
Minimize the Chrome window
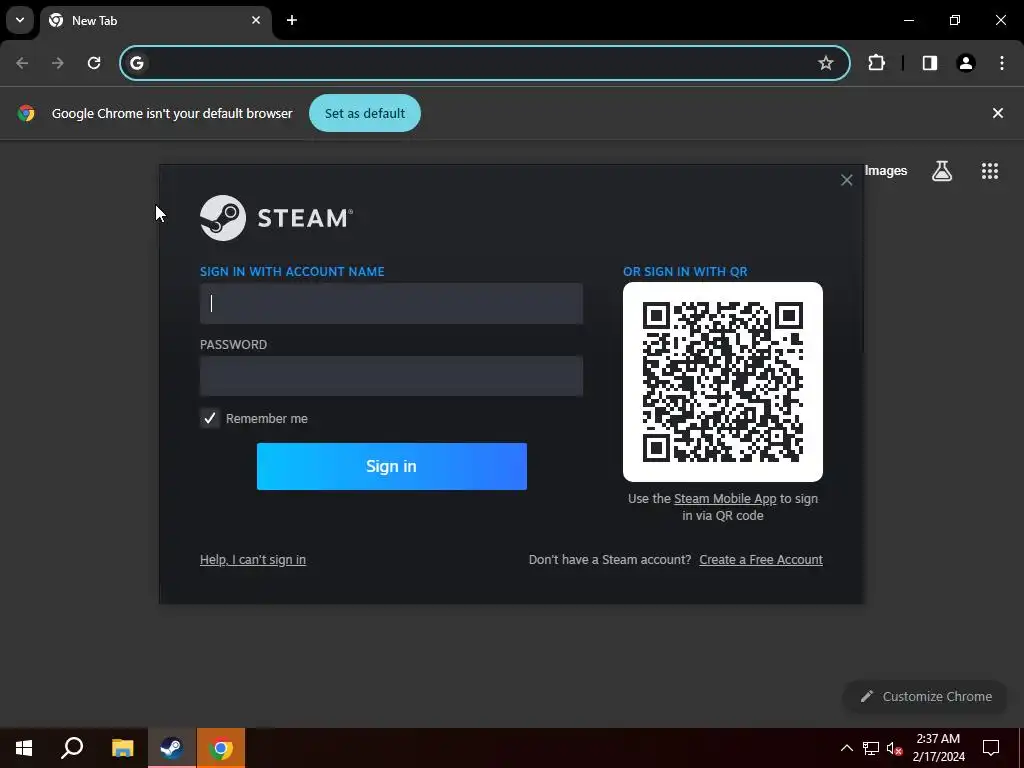pyautogui.click(x=908, y=20)
